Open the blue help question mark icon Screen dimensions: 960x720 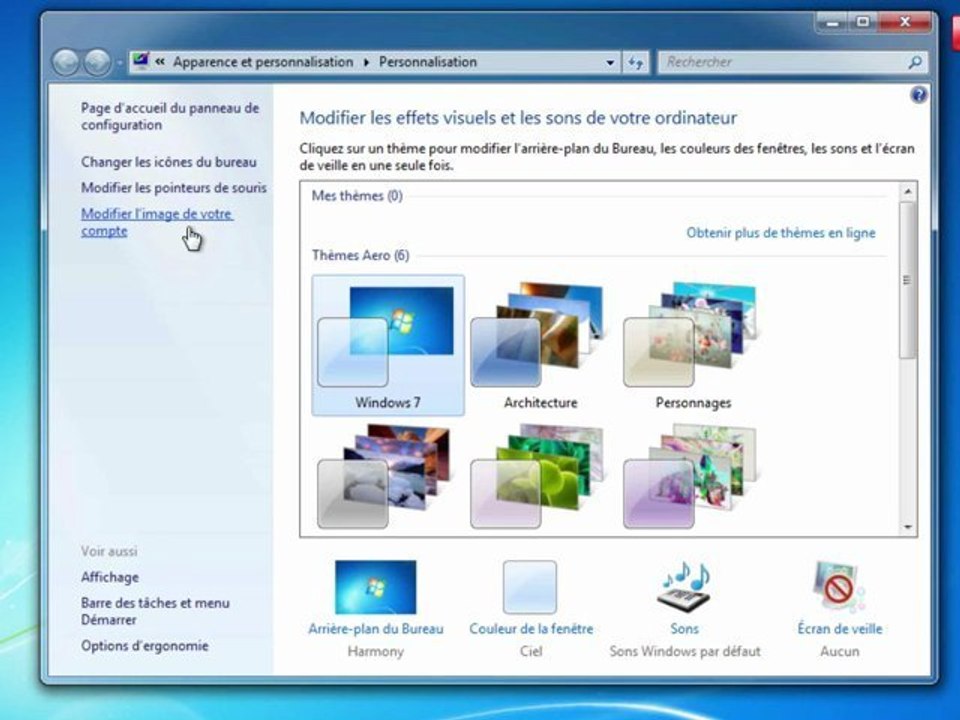(x=918, y=95)
